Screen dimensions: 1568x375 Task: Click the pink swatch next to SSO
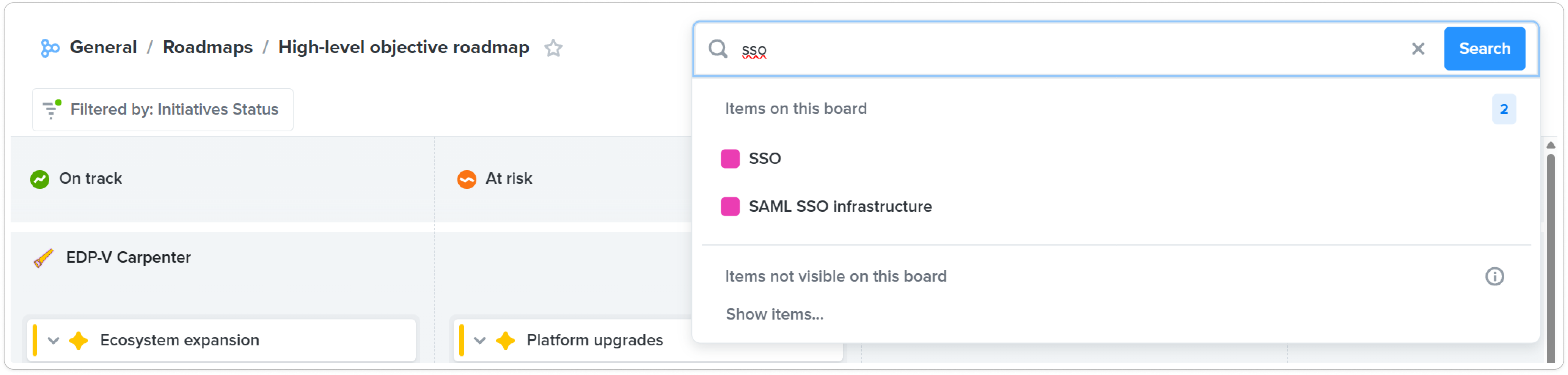coord(730,159)
